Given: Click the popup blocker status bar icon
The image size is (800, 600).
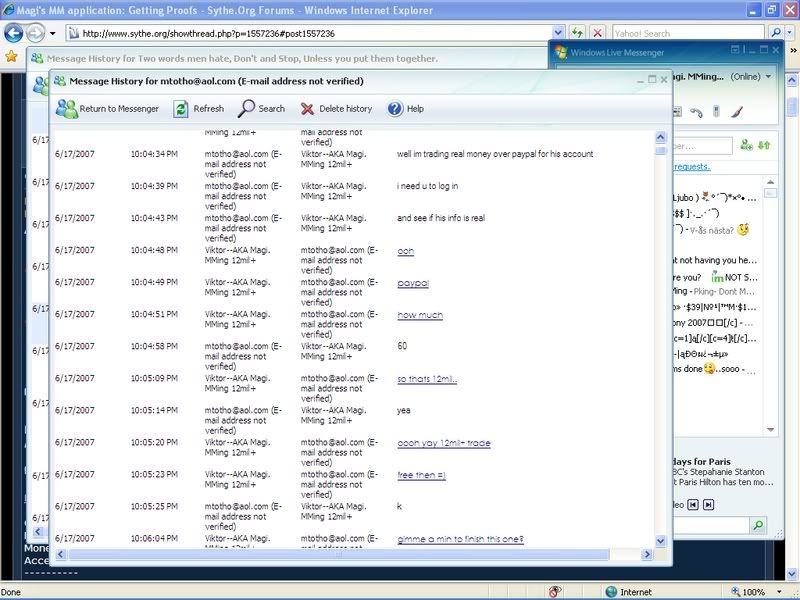Looking at the screenshot, I should pyautogui.click(x=555, y=592).
